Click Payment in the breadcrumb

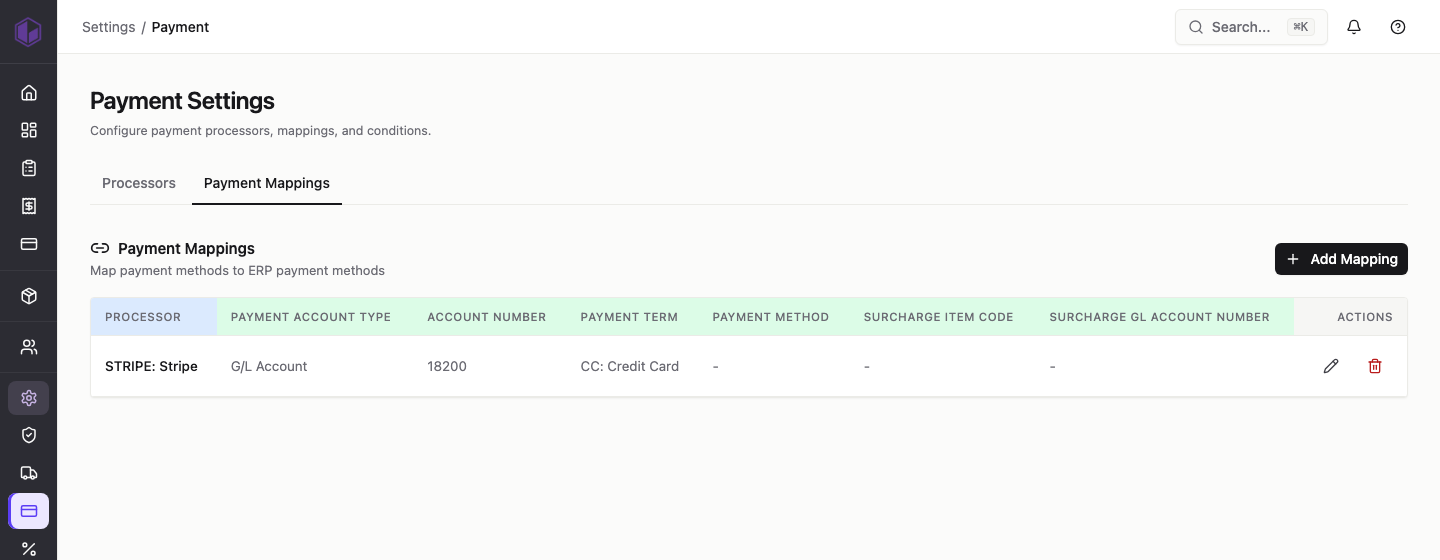click(x=180, y=27)
